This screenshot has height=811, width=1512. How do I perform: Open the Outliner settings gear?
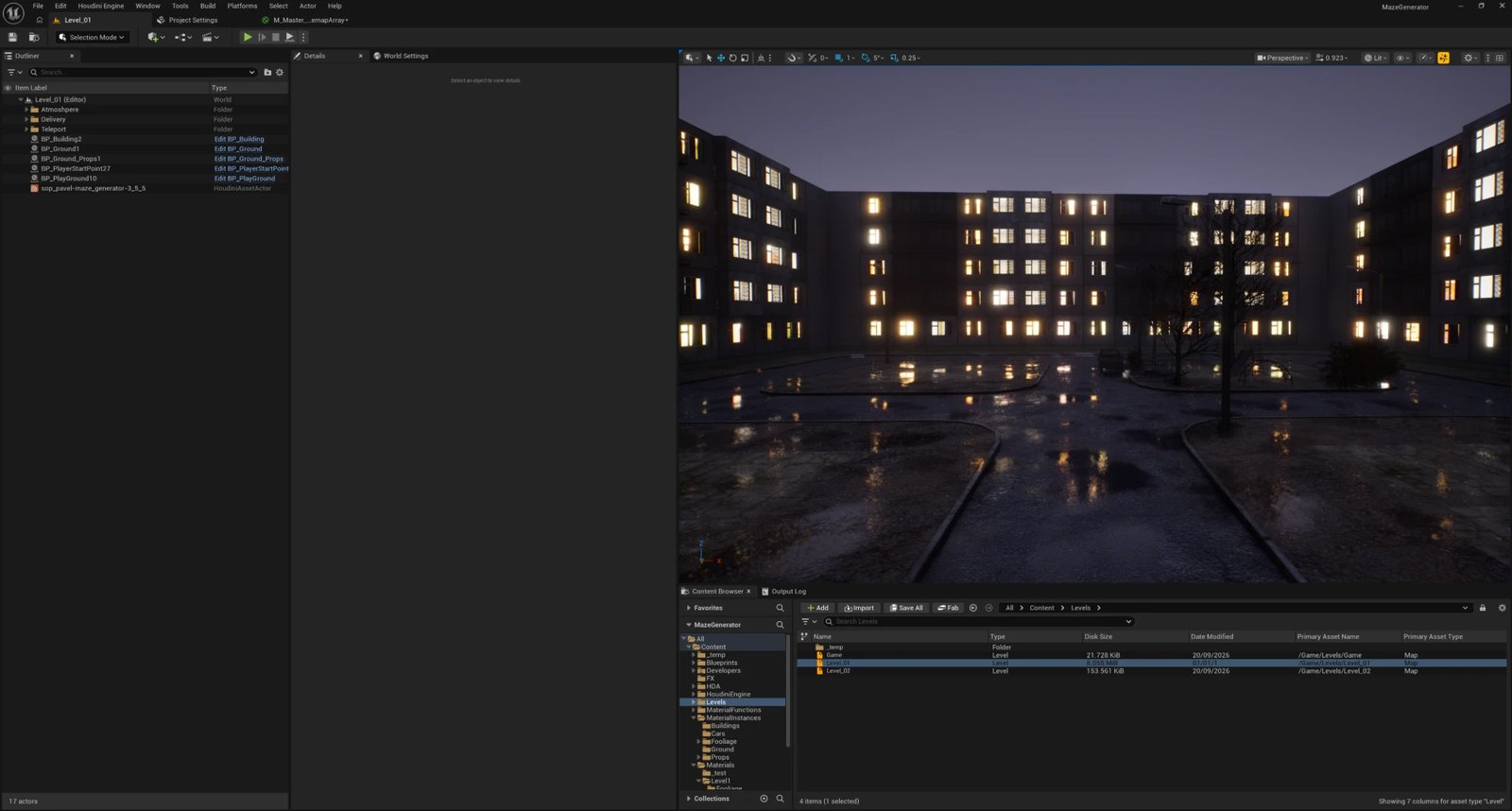tap(280, 72)
